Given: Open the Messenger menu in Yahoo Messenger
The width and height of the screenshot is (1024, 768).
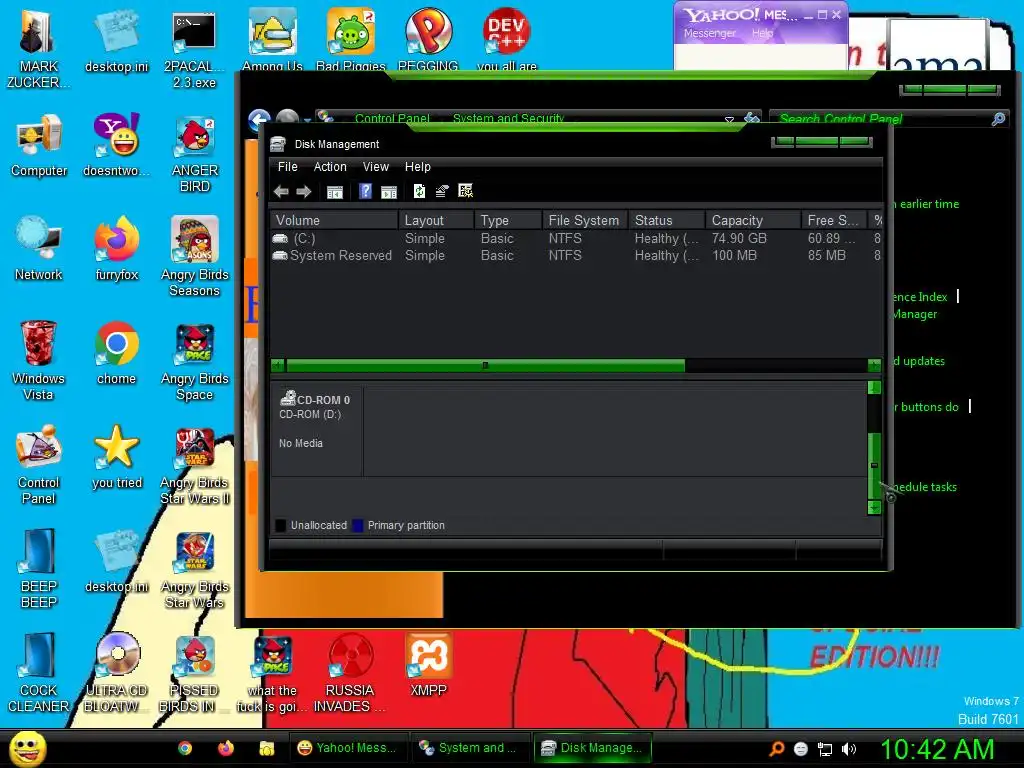Looking at the screenshot, I should pos(709,33).
